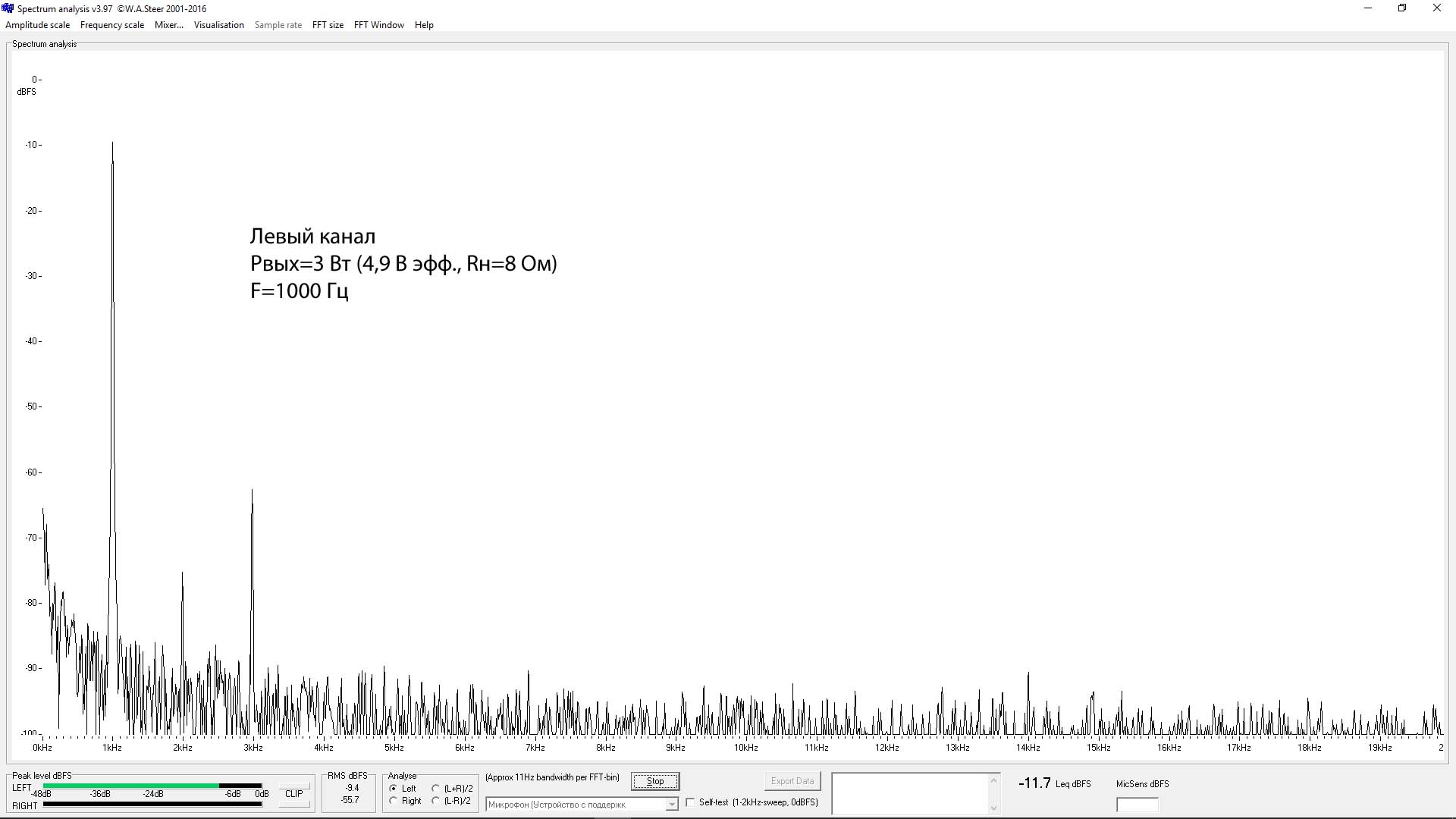Image resolution: width=1456 pixels, height=819 pixels.
Task: Click the Spectrum analysis app icon in title bar
Action: tap(8, 8)
